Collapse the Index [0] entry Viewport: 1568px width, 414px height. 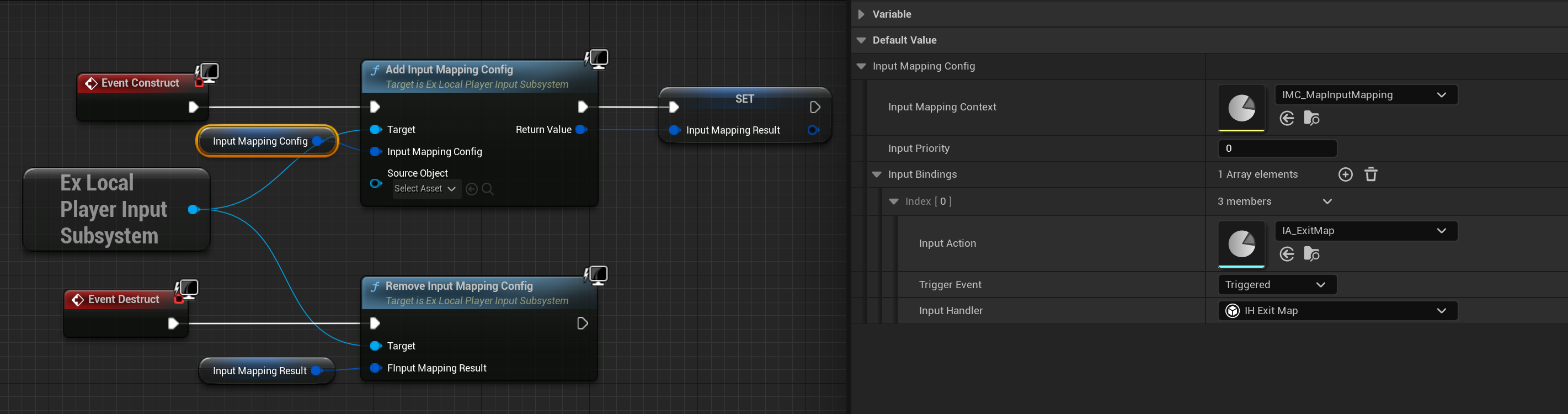coord(894,201)
